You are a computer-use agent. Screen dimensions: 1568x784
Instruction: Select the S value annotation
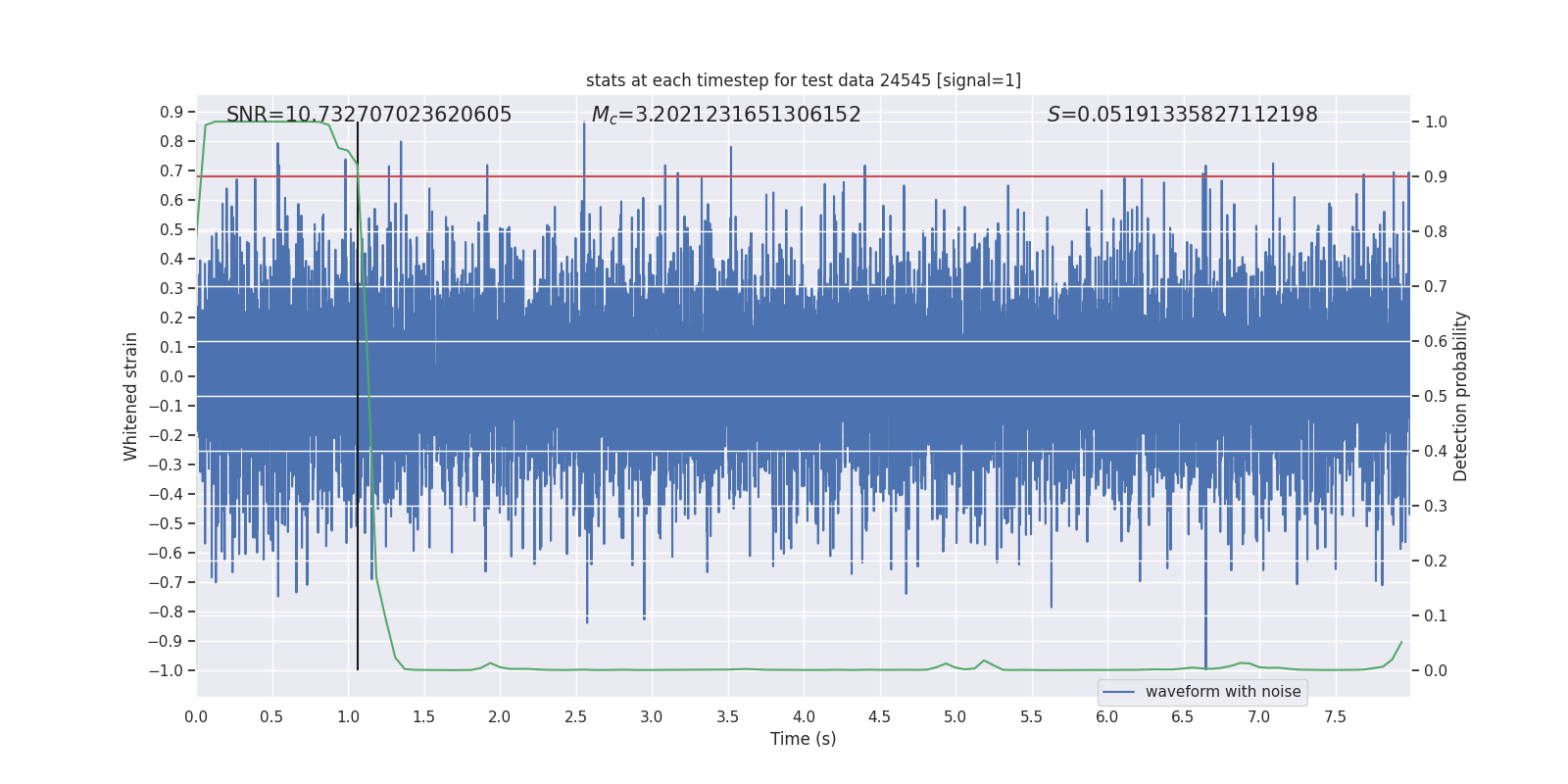pos(1183,115)
